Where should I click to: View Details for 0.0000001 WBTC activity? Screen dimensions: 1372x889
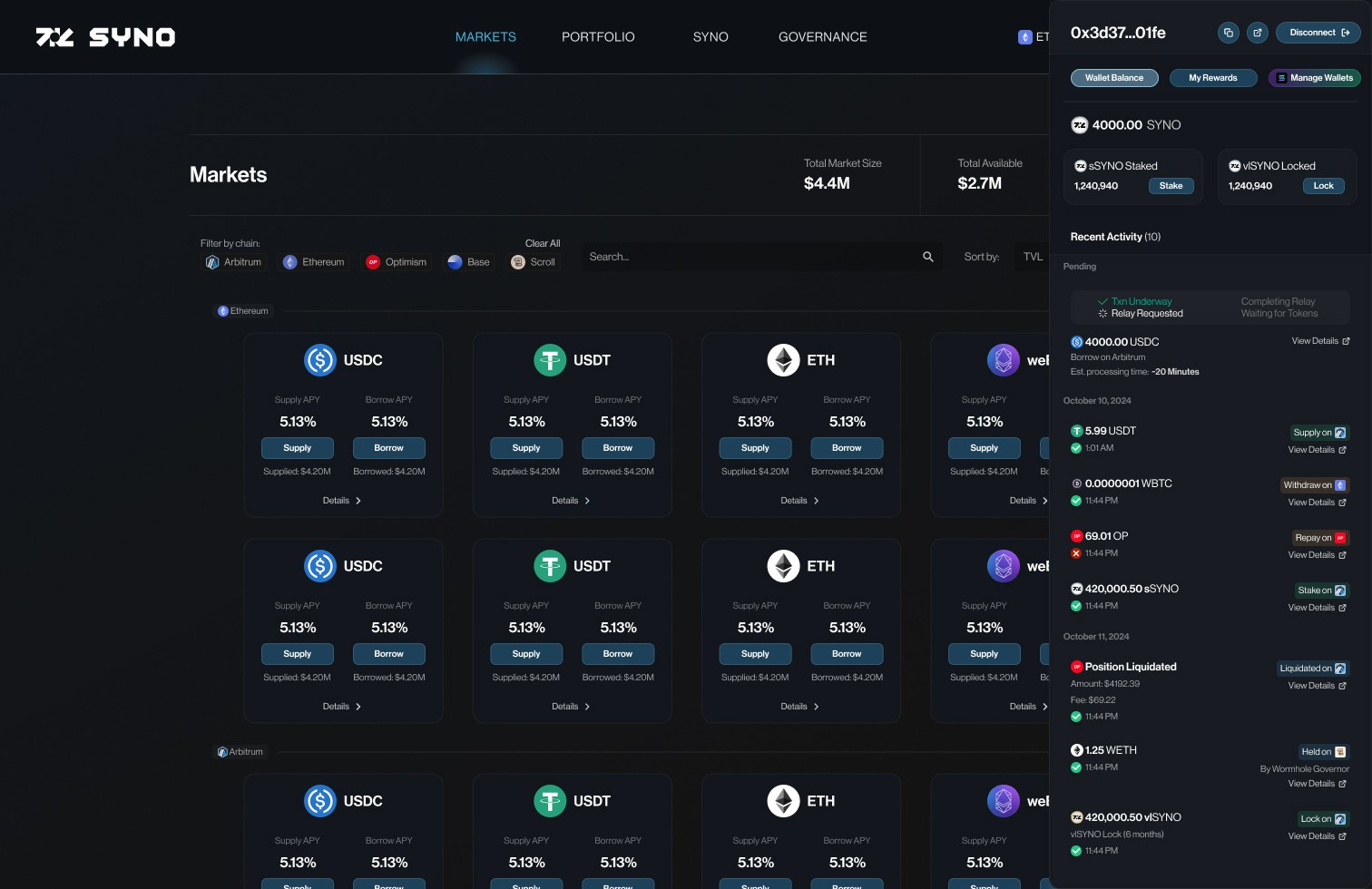1318,503
